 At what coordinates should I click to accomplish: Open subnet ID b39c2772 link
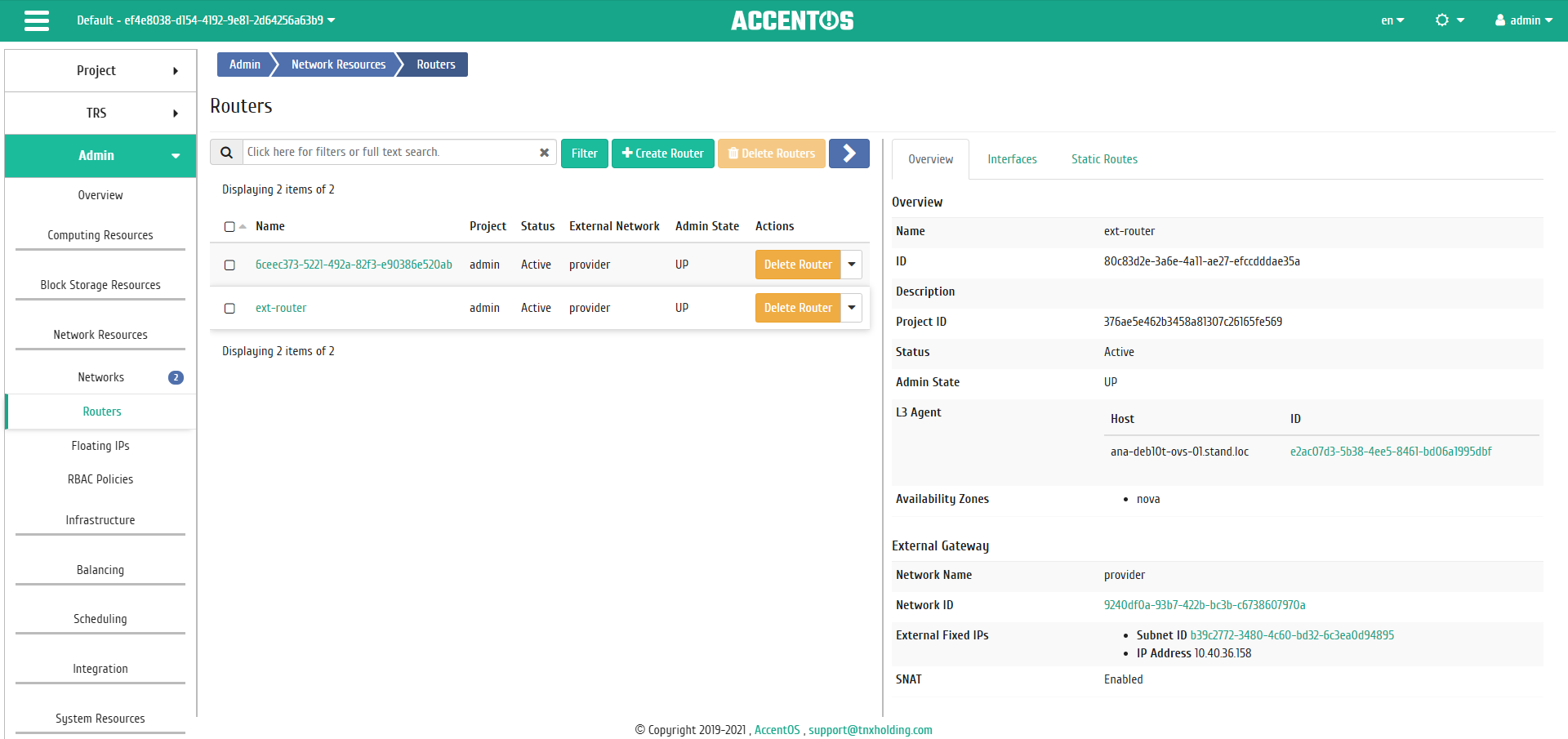click(x=1292, y=635)
